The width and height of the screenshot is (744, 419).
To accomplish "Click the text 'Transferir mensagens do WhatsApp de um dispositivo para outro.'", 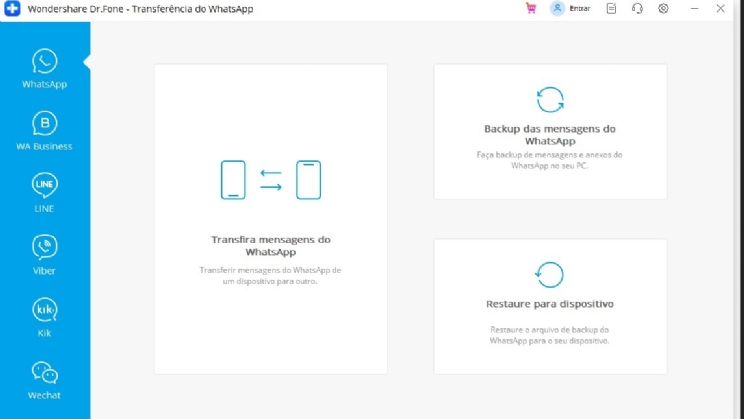I will pyautogui.click(x=270, y=276).
